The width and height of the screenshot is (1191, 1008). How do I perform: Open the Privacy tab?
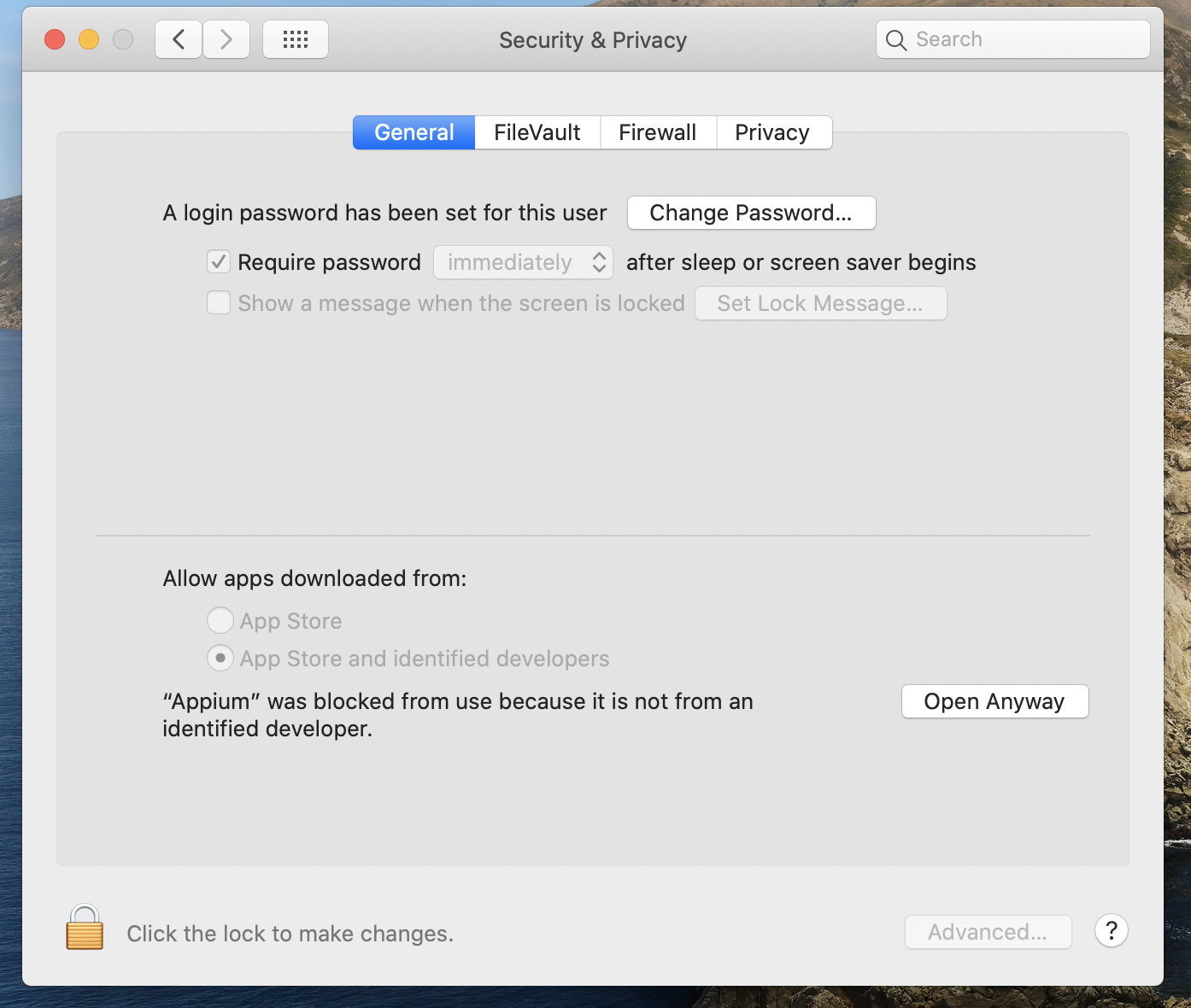pos(773,132)
